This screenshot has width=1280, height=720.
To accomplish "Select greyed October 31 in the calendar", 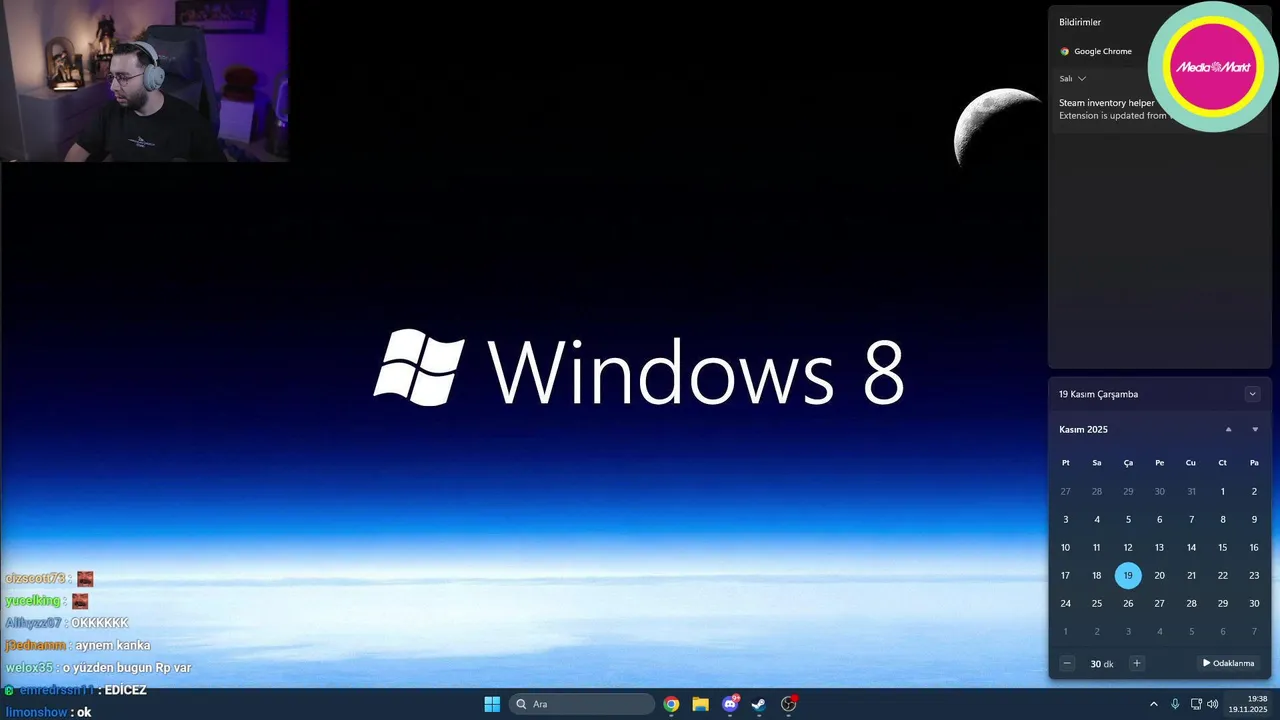I will [x=1191, y=491].
